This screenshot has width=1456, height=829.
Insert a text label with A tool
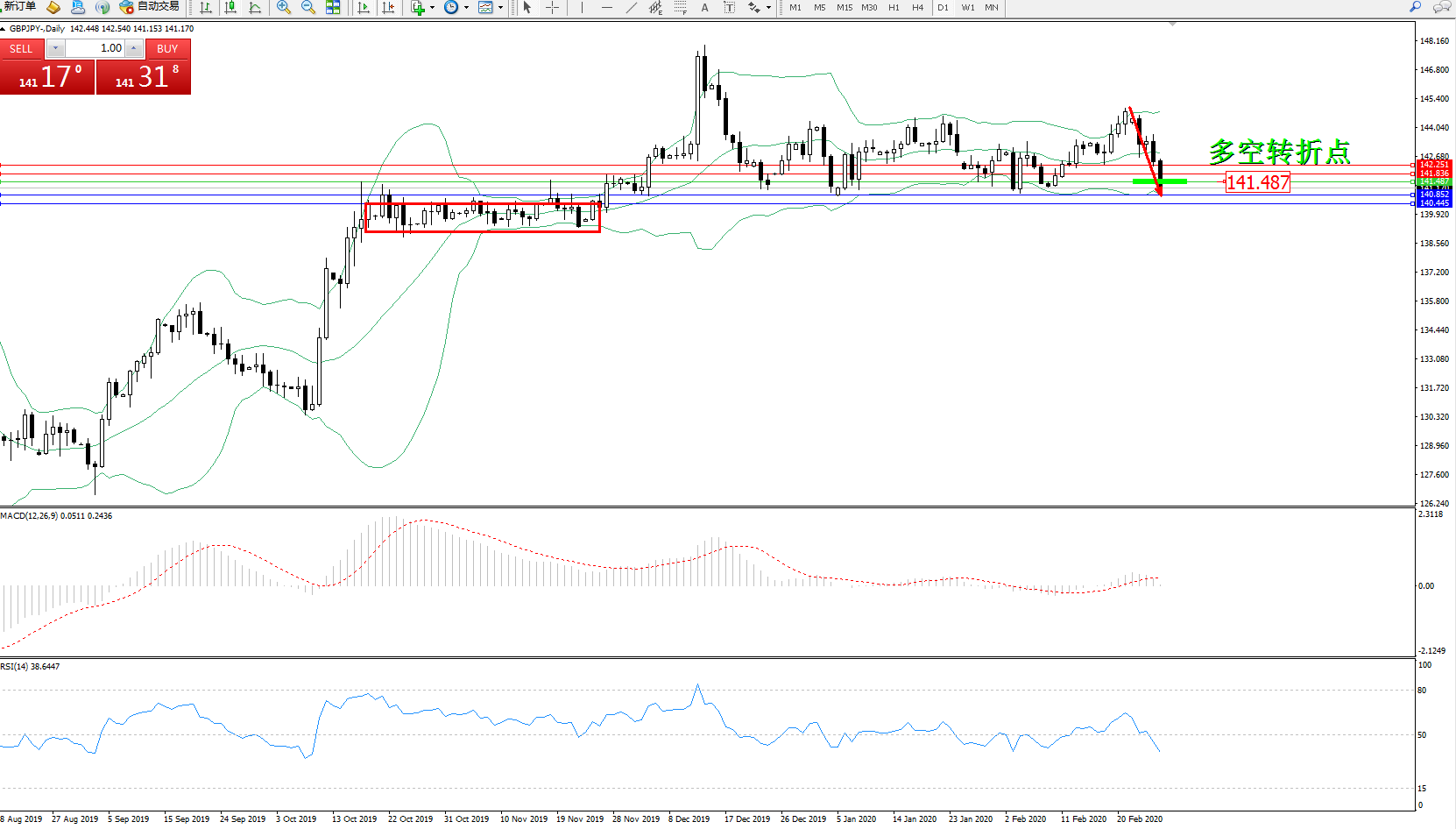click(x=704, y=7)
